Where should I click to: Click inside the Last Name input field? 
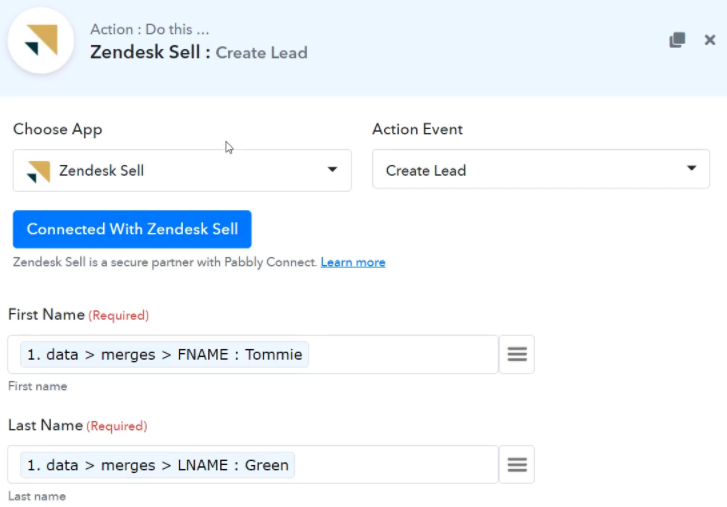[253, 465]
